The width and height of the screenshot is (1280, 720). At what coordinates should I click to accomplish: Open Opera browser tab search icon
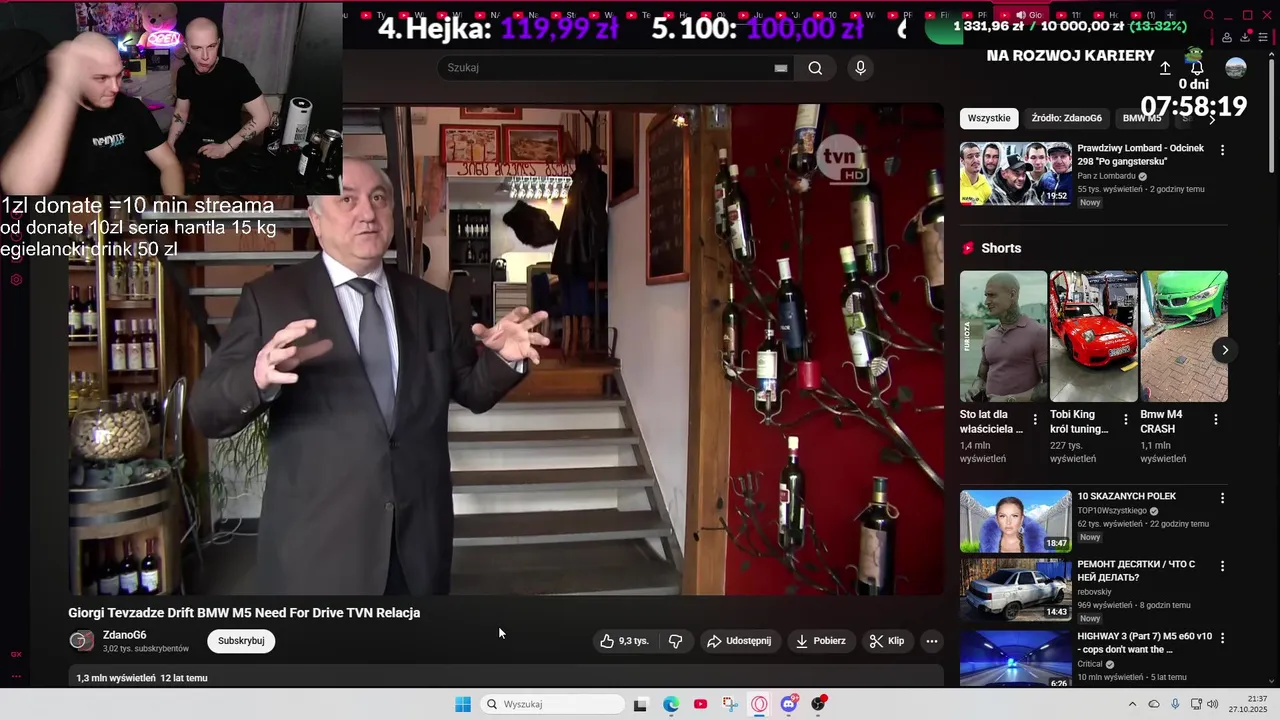pyautogui.click(x=1208, y=15)
